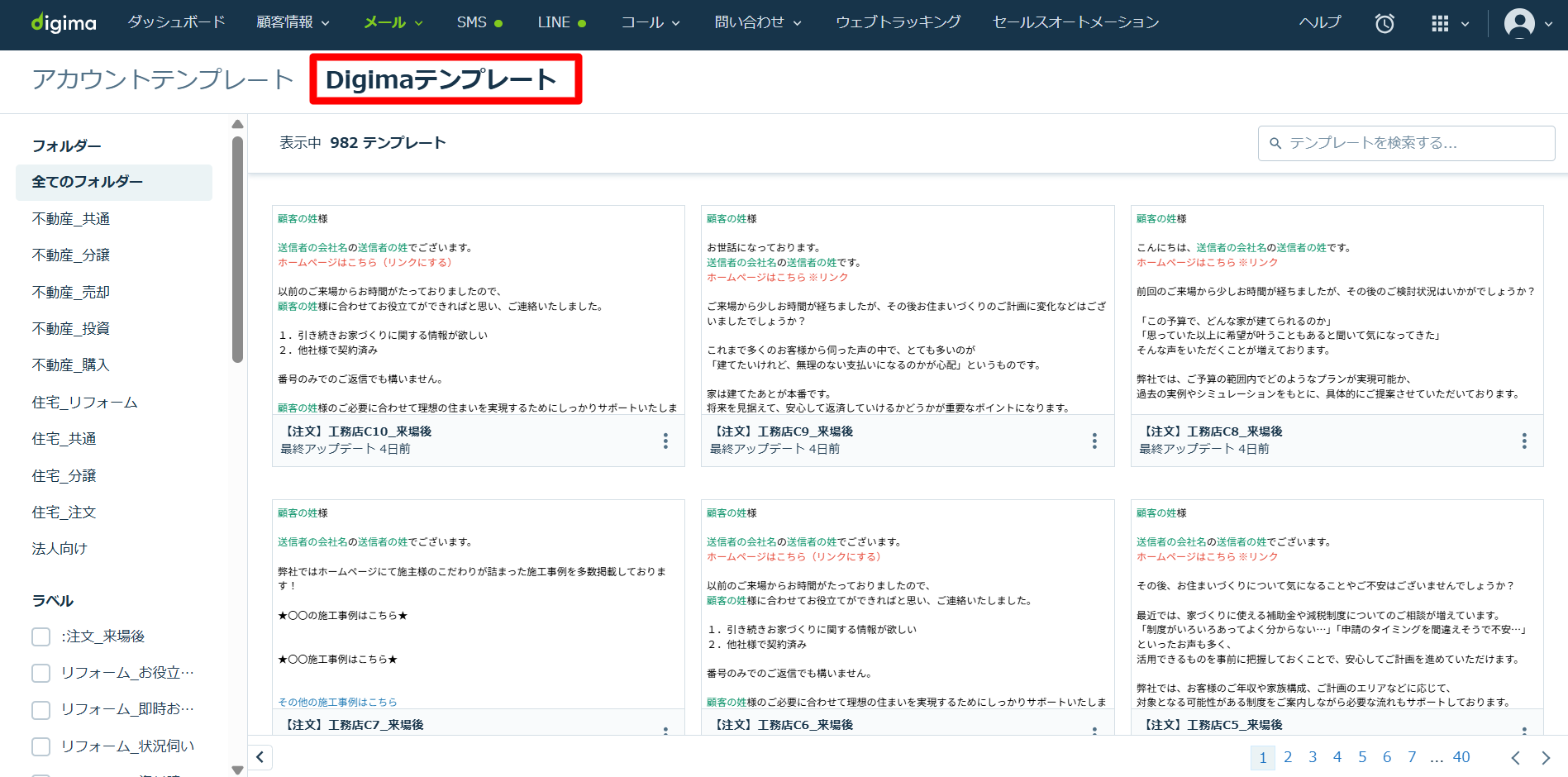Viewport: 1568px width, 777px height.
Task: Go to page 3 of templates
Action: click(1313, 757)
